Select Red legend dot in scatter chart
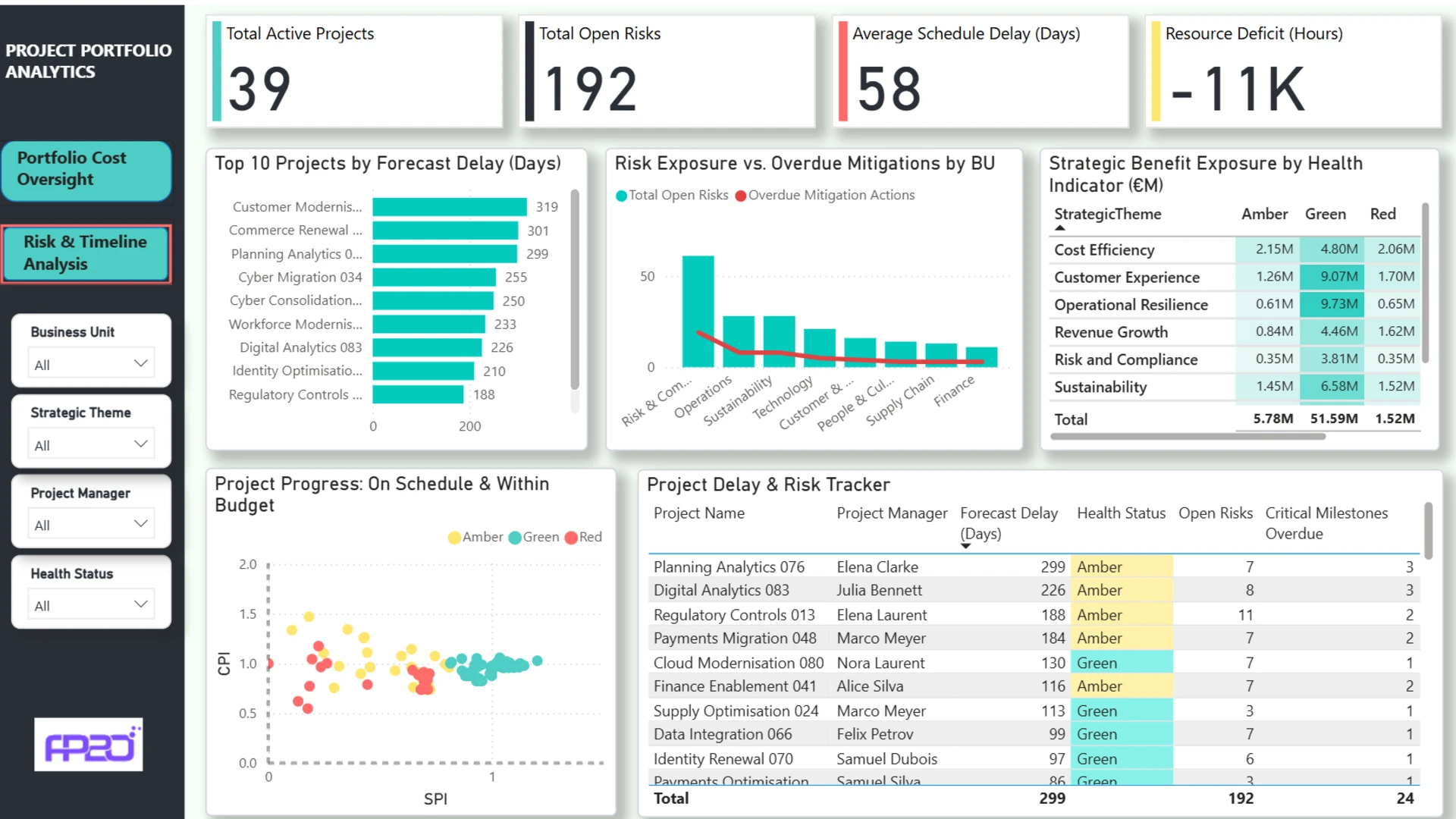Image resolution: width=1456 pixels, height=819 pixels. tap(571, 538)
